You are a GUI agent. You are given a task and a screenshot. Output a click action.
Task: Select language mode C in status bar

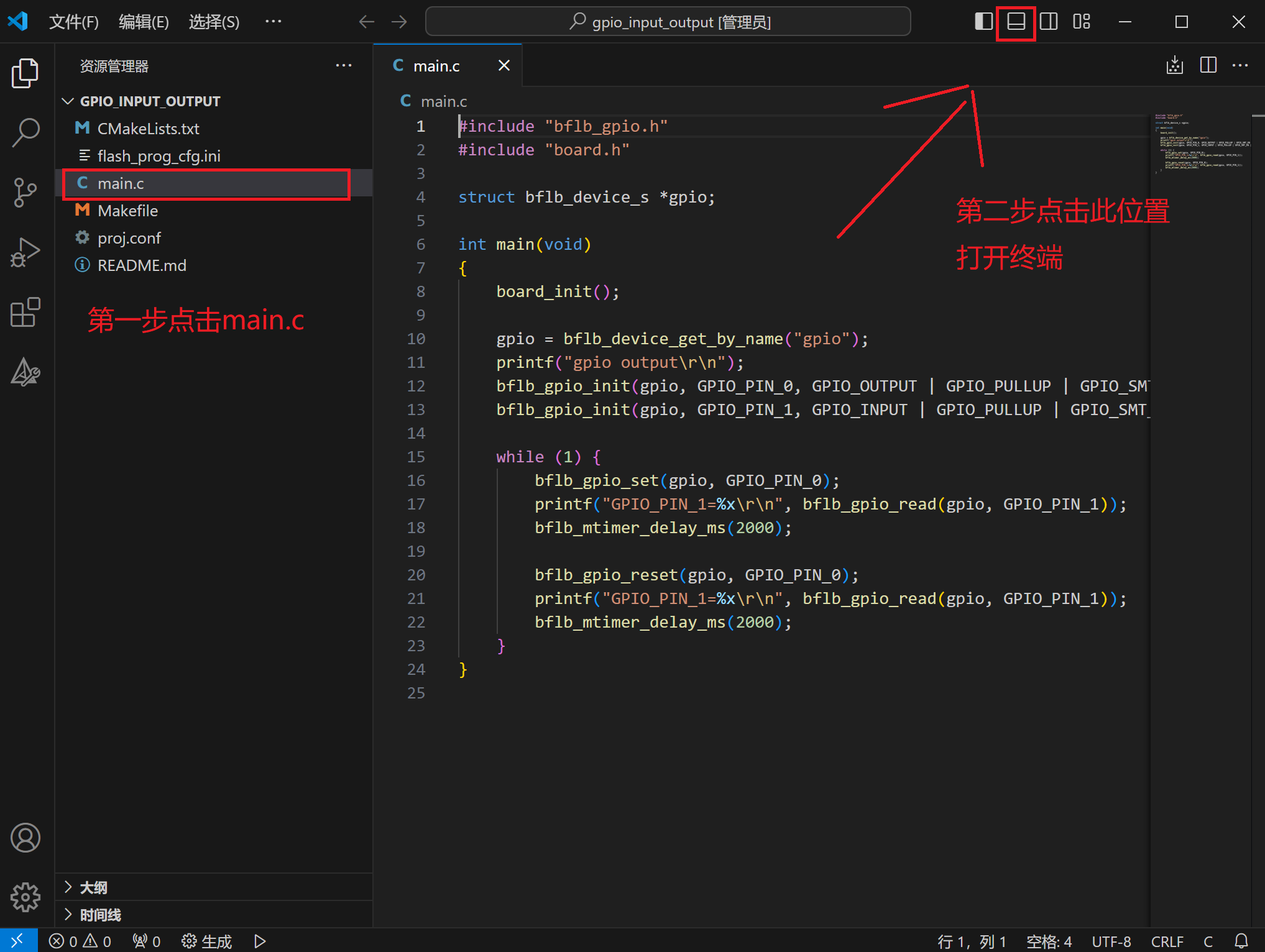pyautogui.click(x=1208, y=941)
